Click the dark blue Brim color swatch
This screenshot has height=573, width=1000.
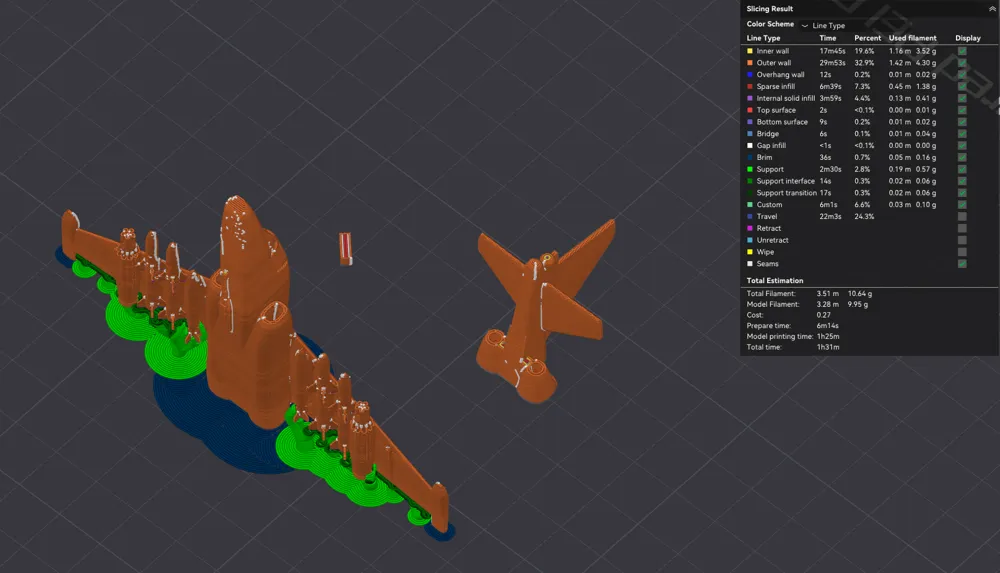(x=750, y=158)
